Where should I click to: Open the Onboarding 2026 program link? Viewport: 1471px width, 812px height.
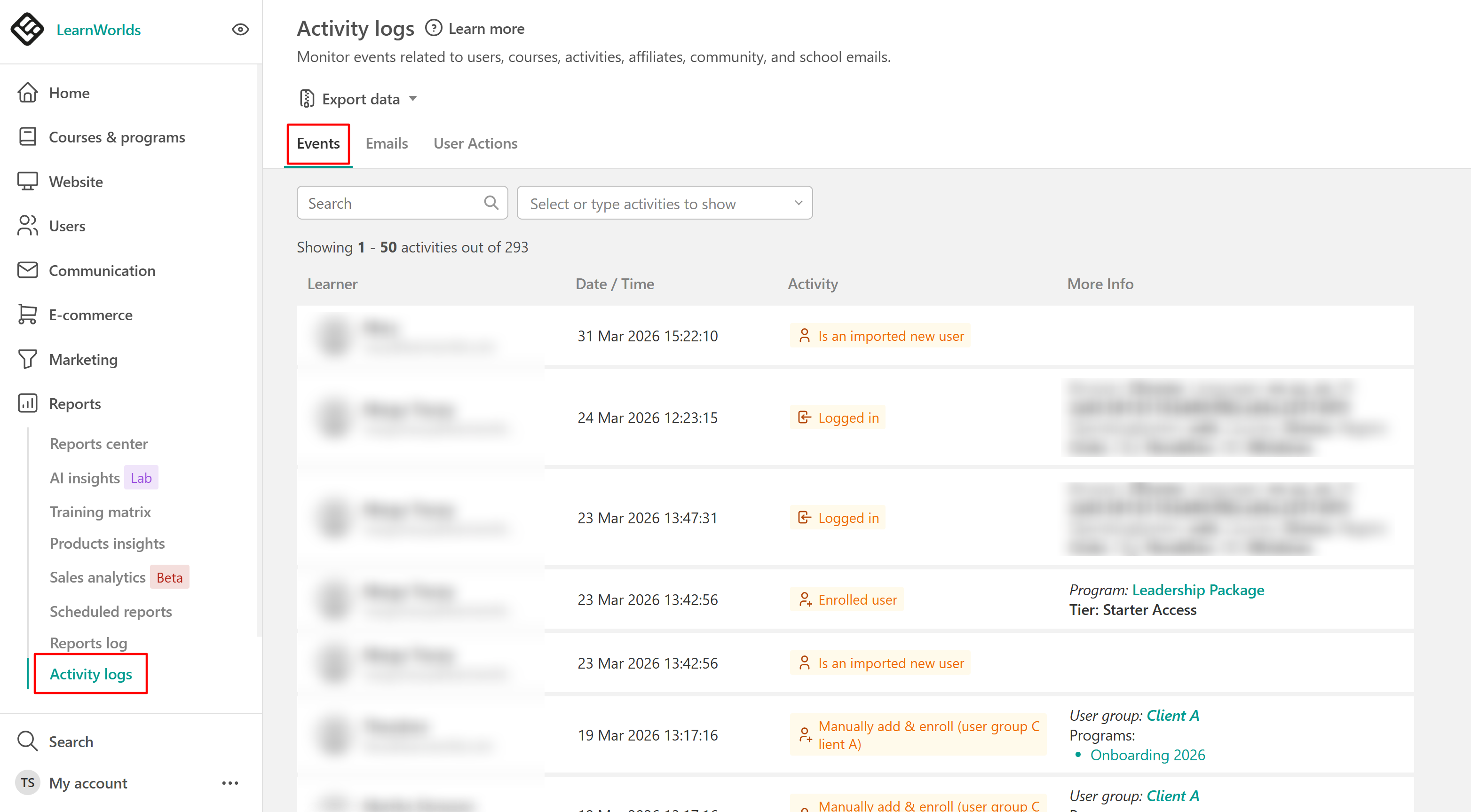(1147, 754)
